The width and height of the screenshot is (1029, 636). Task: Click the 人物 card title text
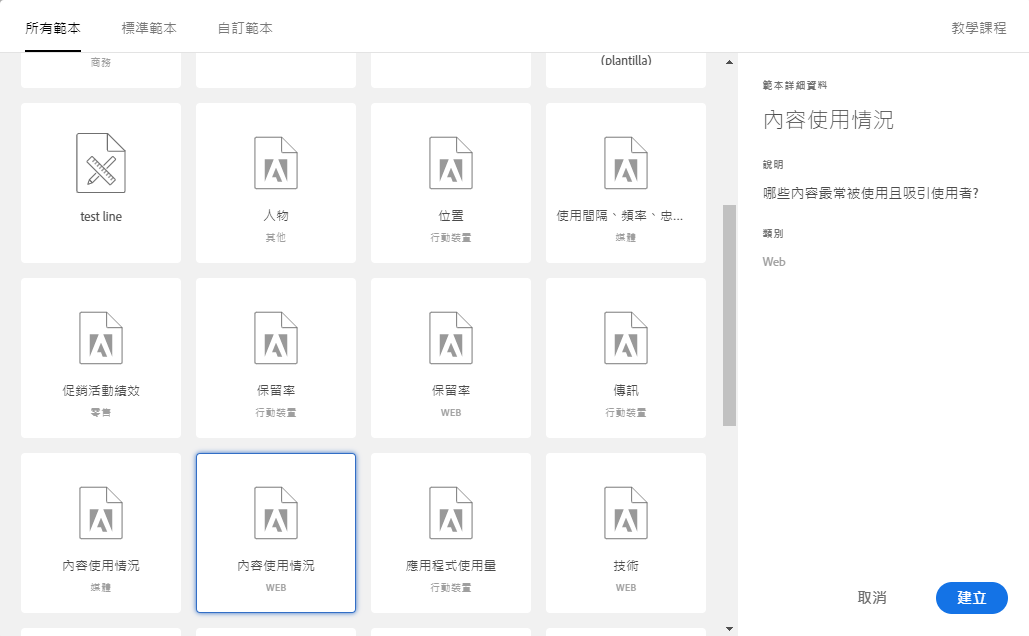[x=276, y=215]
